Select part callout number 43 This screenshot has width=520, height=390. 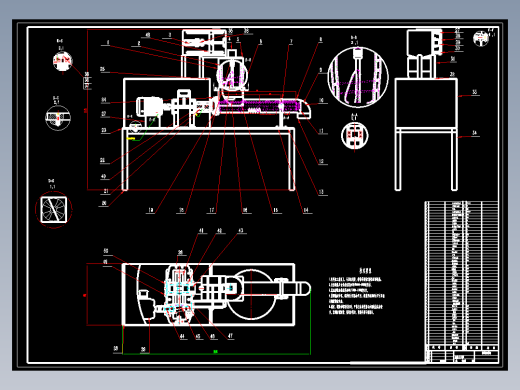[241, 230]
